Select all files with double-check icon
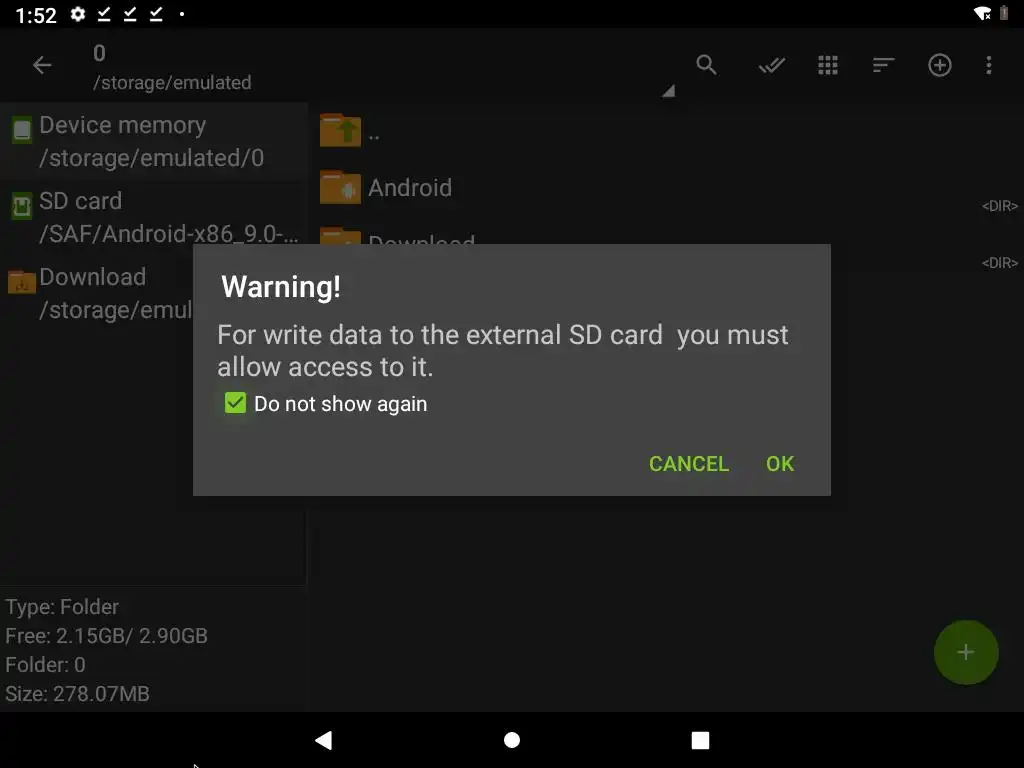The image size is (1024, 768). click(x=771, y=65)
